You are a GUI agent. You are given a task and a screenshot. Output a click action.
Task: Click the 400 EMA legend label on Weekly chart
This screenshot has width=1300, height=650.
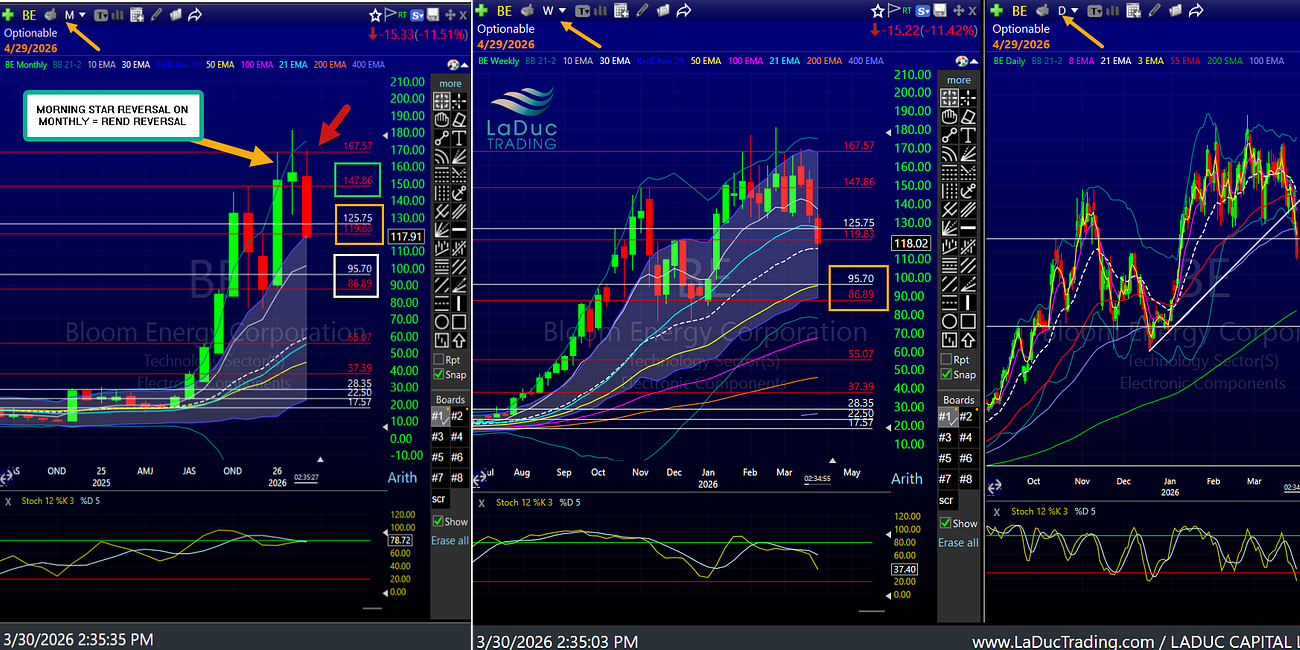866,61
